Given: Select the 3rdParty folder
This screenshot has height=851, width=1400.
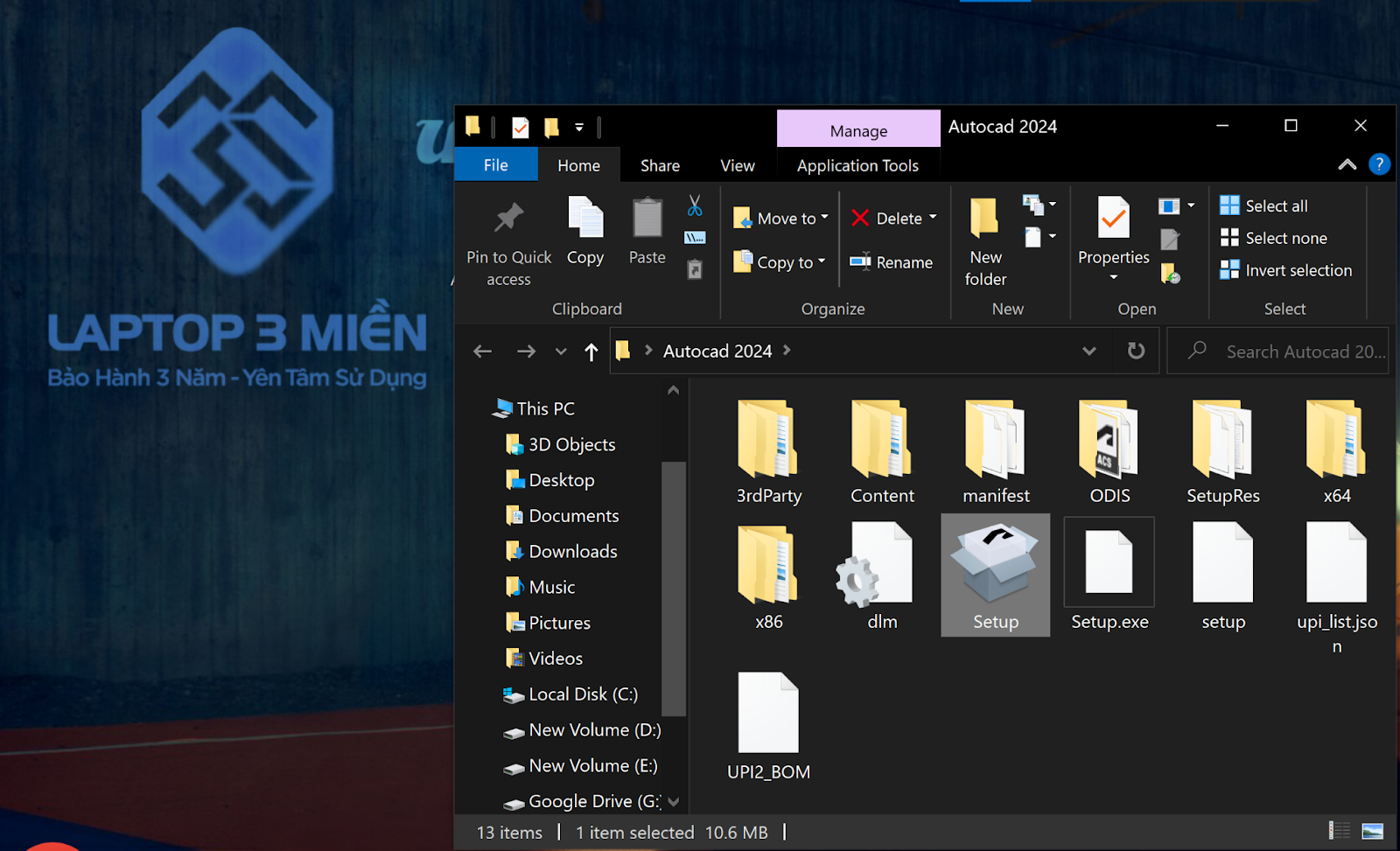Looking at the screenshot, I should 768,451.
